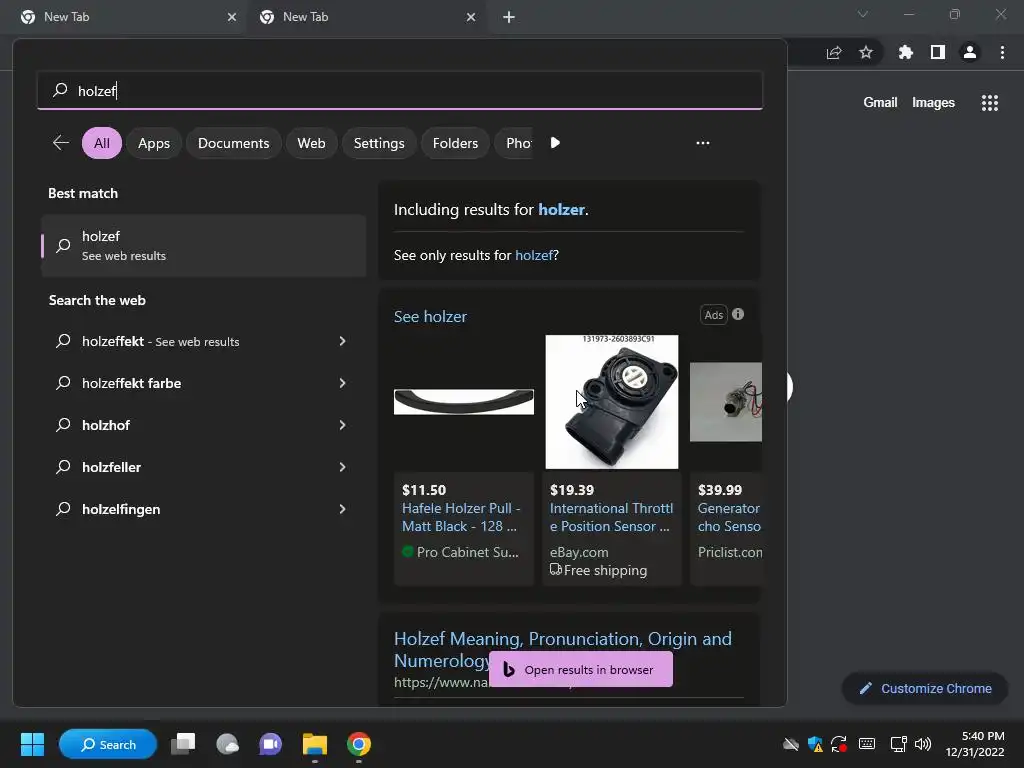Open touch keyboard tray icon
1024x768 pixels.
(x=867, y=744)
